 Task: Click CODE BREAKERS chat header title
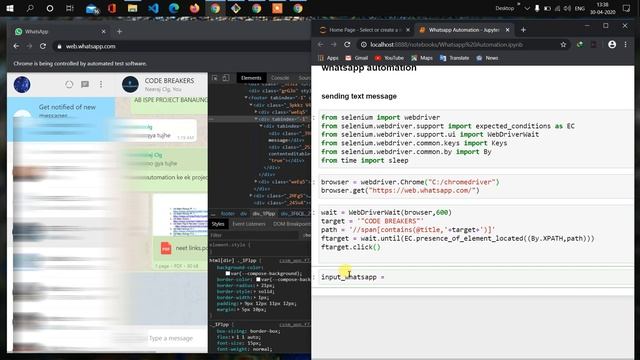169,81
